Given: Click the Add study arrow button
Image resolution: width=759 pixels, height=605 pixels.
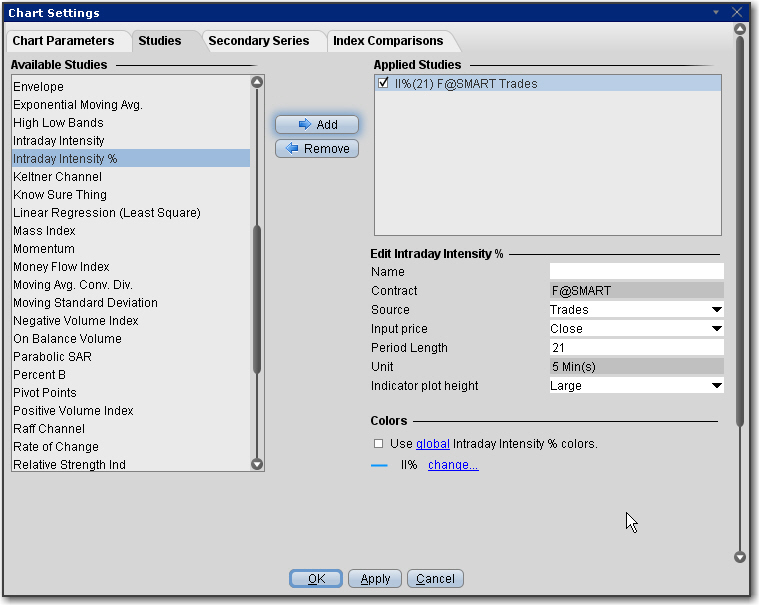Looking at the screenshot, I should [x=317, y=125].
